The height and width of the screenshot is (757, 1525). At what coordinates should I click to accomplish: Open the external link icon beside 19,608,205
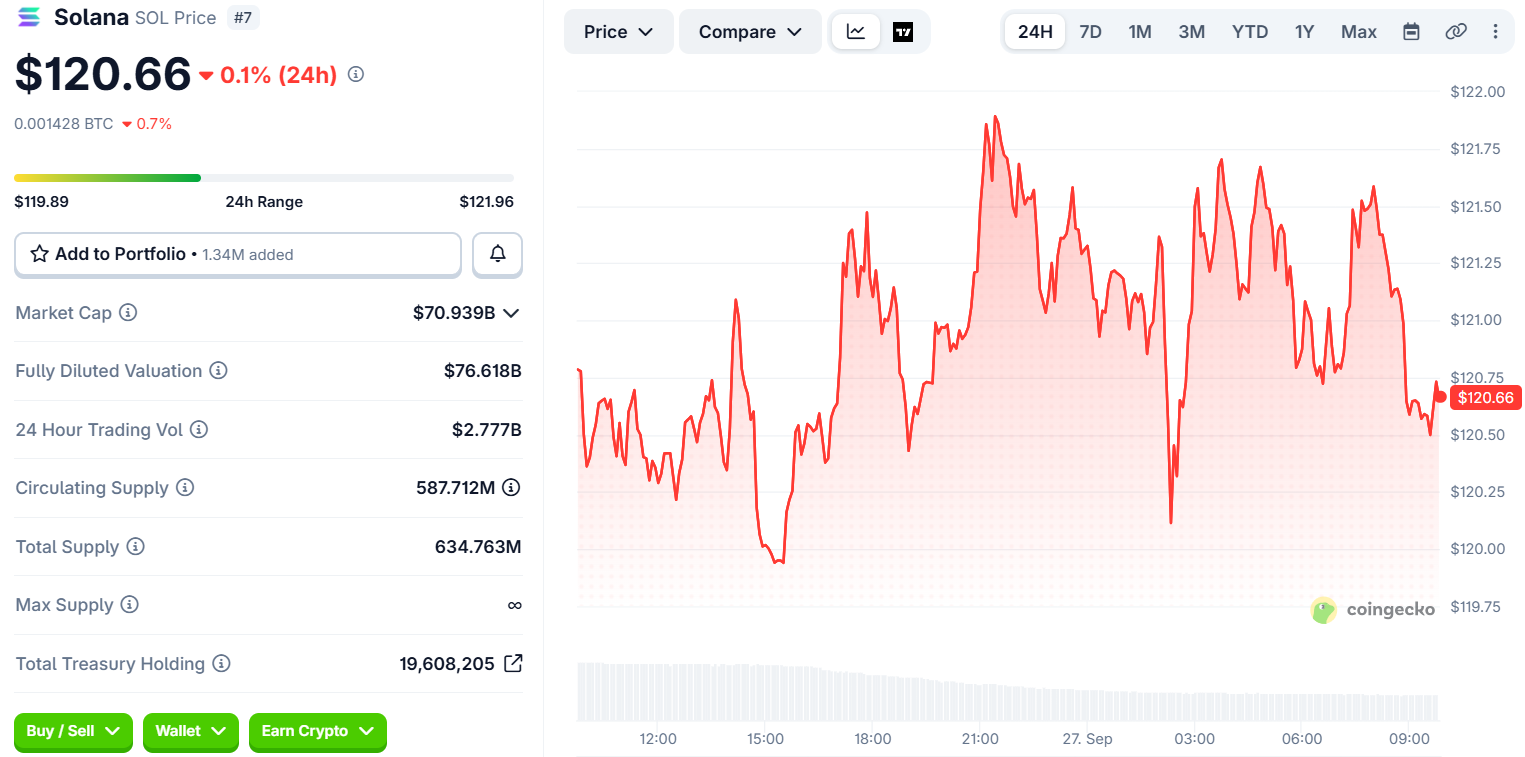(x=512, y=663)
